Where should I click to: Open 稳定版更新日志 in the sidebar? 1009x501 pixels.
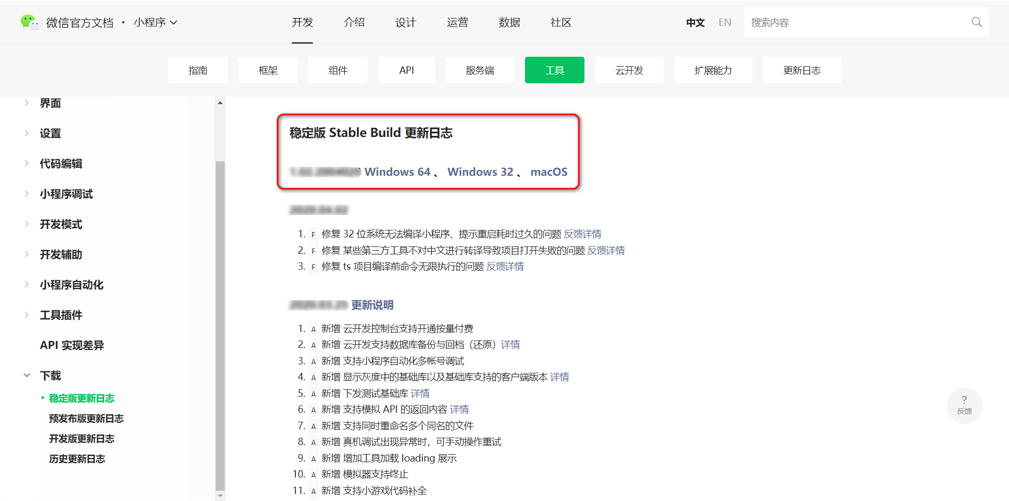(82, 398)
